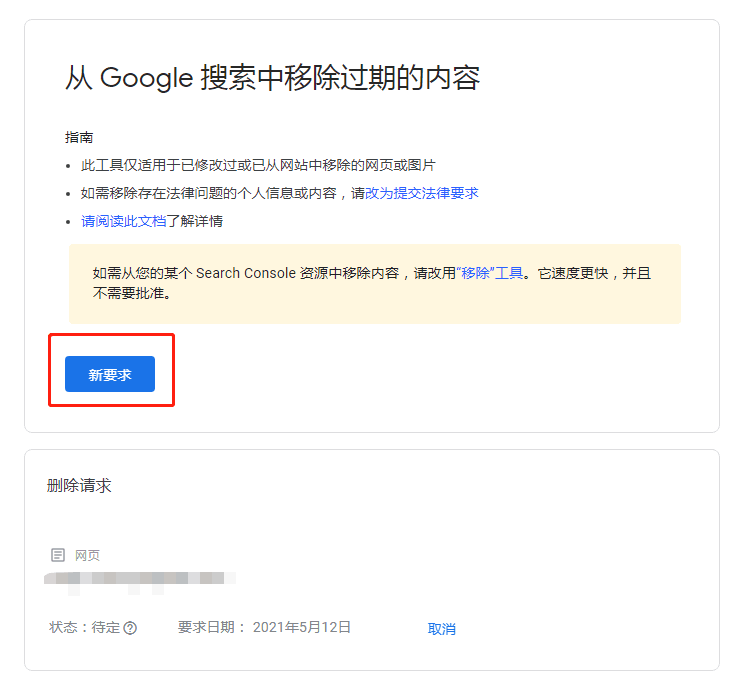Click the help icon next to 待定

[x=130, y=628]
